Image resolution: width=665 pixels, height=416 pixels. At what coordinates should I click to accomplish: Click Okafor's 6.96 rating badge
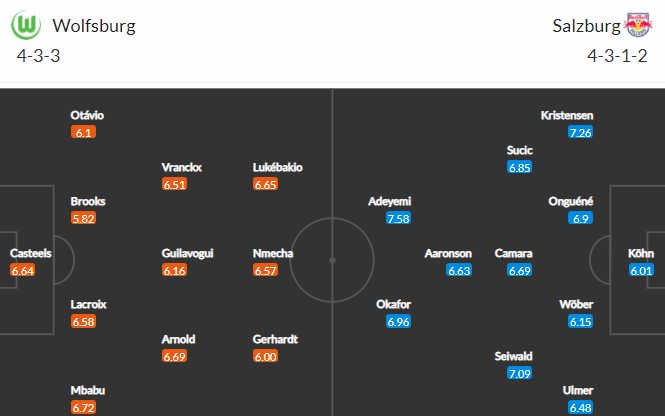tap(398, 321)
